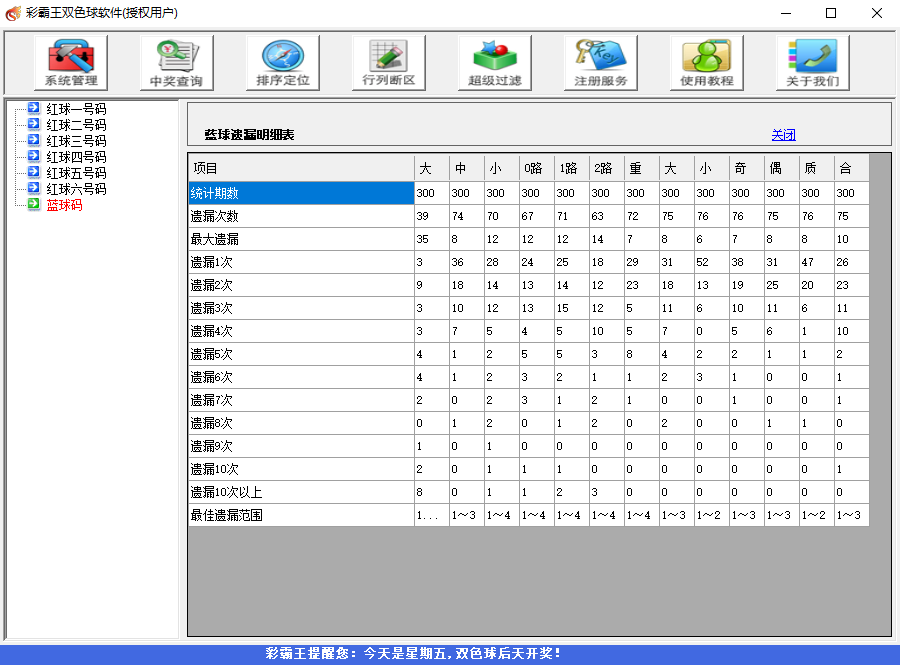Click blue arrow icon beside 红球三号码
Viewport: 900px width, 665px height.
tap(34, 140)
